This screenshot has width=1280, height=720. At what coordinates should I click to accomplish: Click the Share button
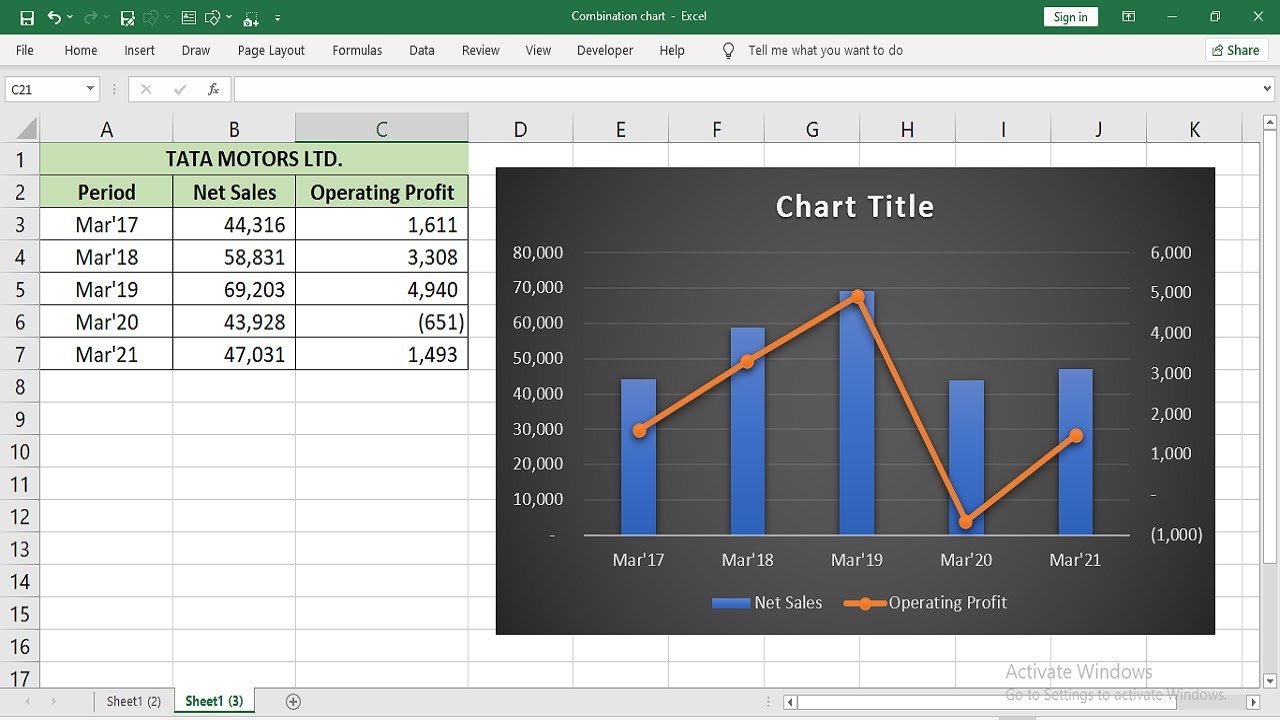pos(1236,50)
